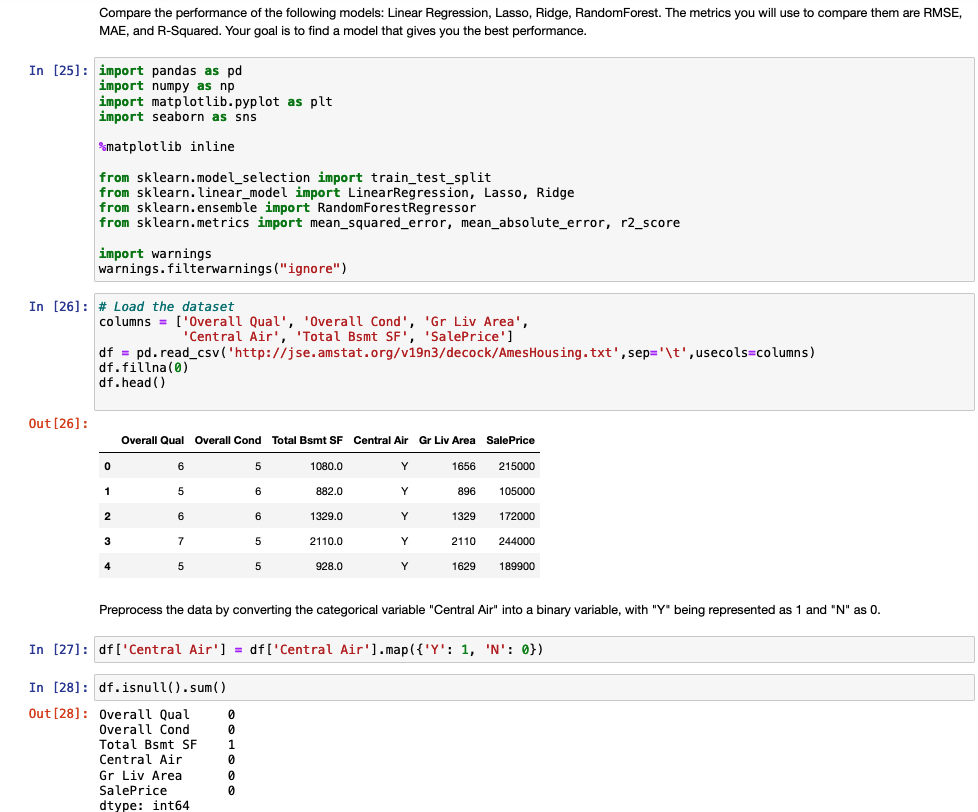The image size is (978, 812).
Task: Click the Total Bsmt SF value 882.0
Action: (329, 491)
